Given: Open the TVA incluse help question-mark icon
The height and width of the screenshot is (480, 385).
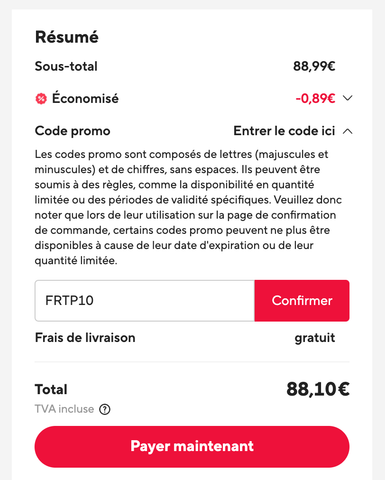Looking at the screenshot, I should [105, 409].
